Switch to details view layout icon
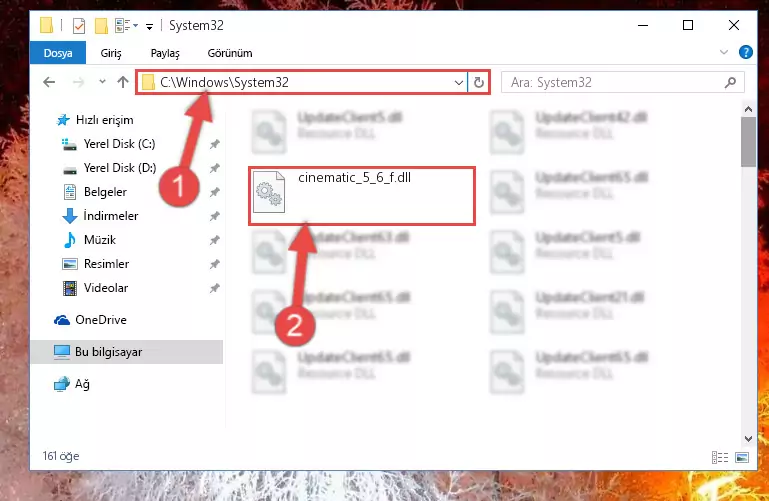This screenshot has height=501, width=769. tap(719, 457)
